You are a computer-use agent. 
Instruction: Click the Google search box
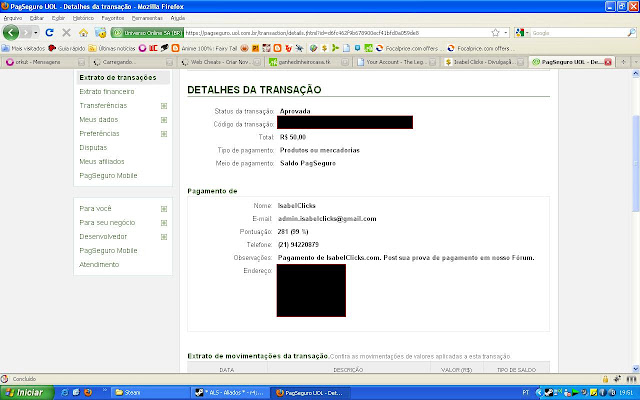click(x=578, y=33)
